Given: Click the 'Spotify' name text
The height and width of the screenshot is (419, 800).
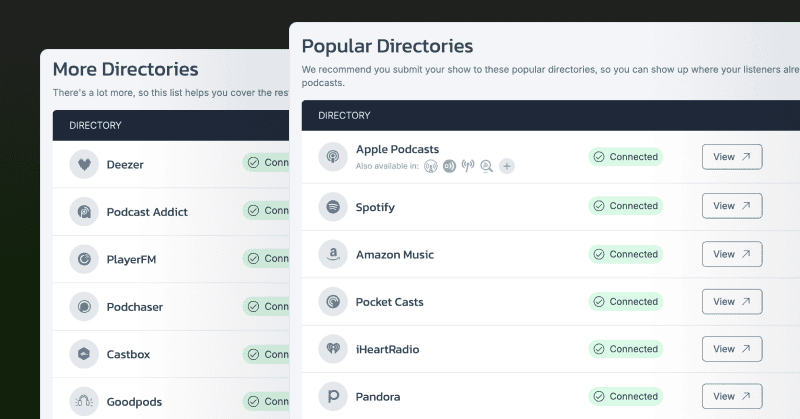Looking at the screenshot, I should 375,207.
